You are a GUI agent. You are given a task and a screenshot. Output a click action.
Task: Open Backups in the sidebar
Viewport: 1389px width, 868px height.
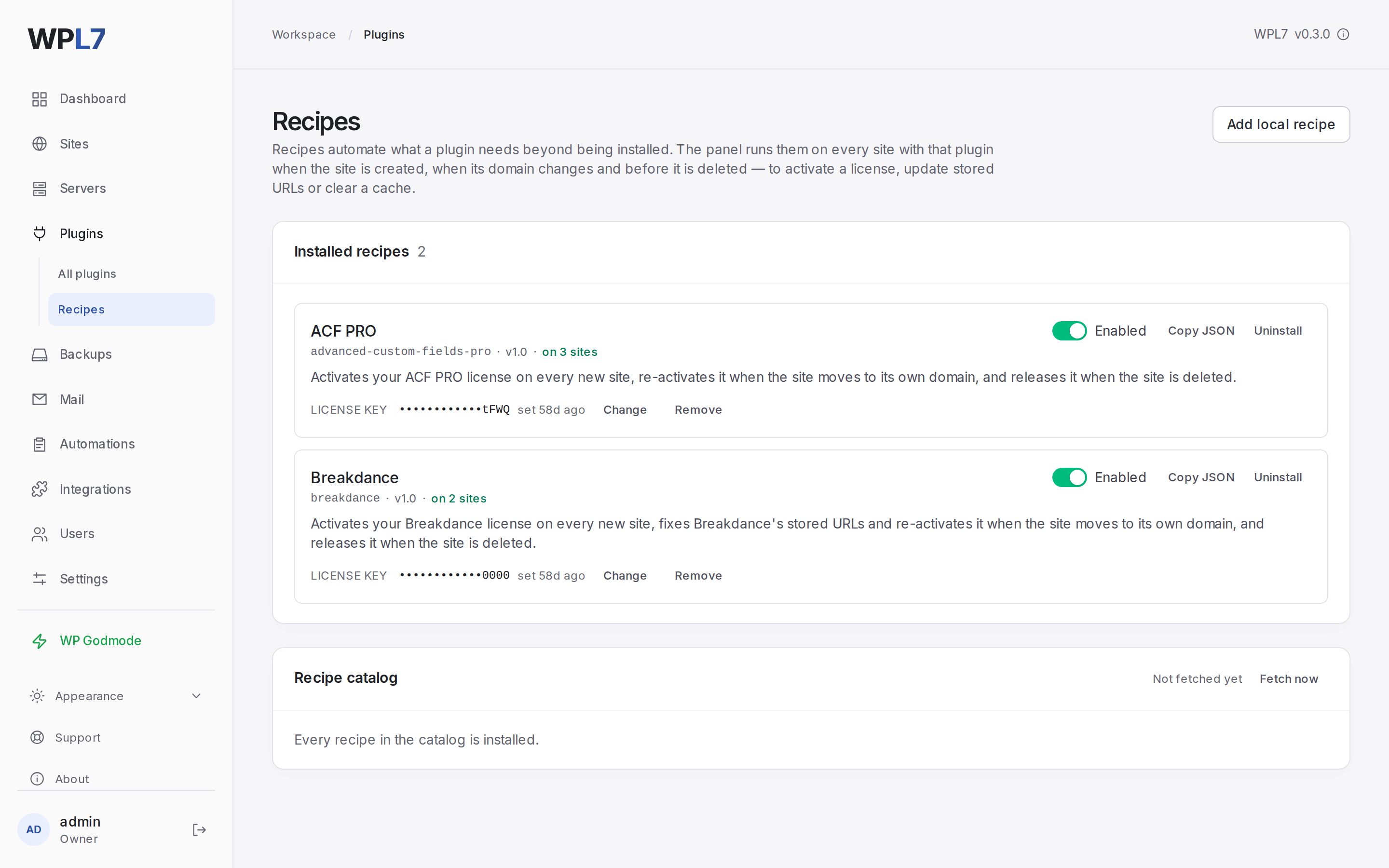coord(116,354)
